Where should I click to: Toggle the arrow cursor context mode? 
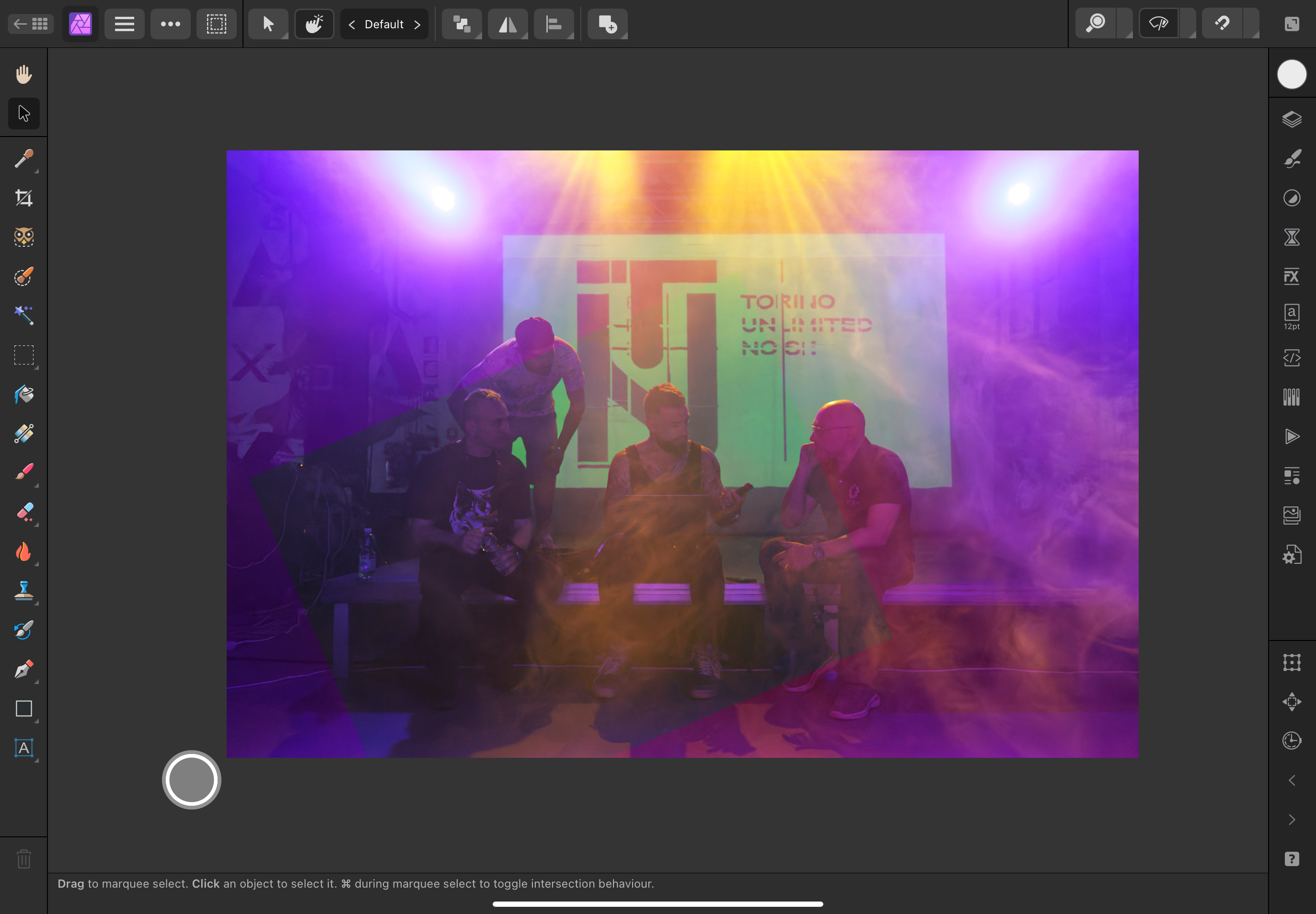pos(268,24)
